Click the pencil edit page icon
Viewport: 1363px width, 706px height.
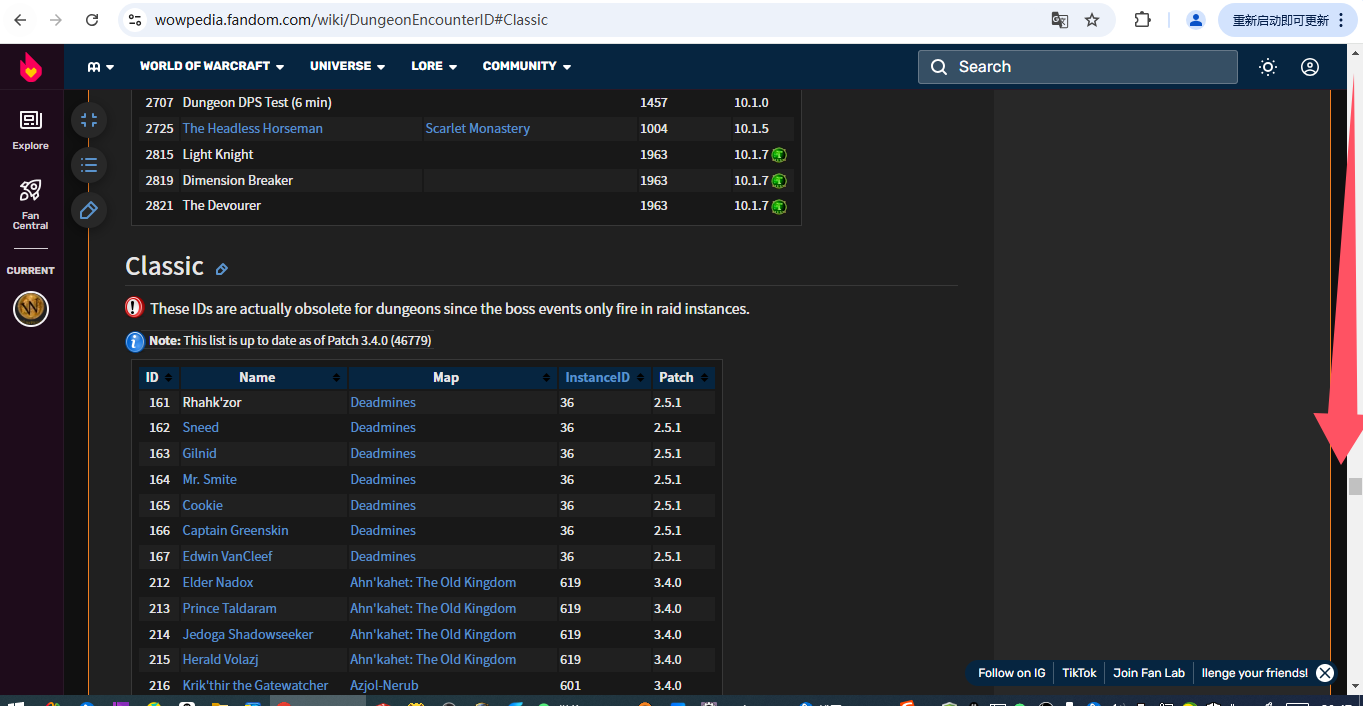89,210
